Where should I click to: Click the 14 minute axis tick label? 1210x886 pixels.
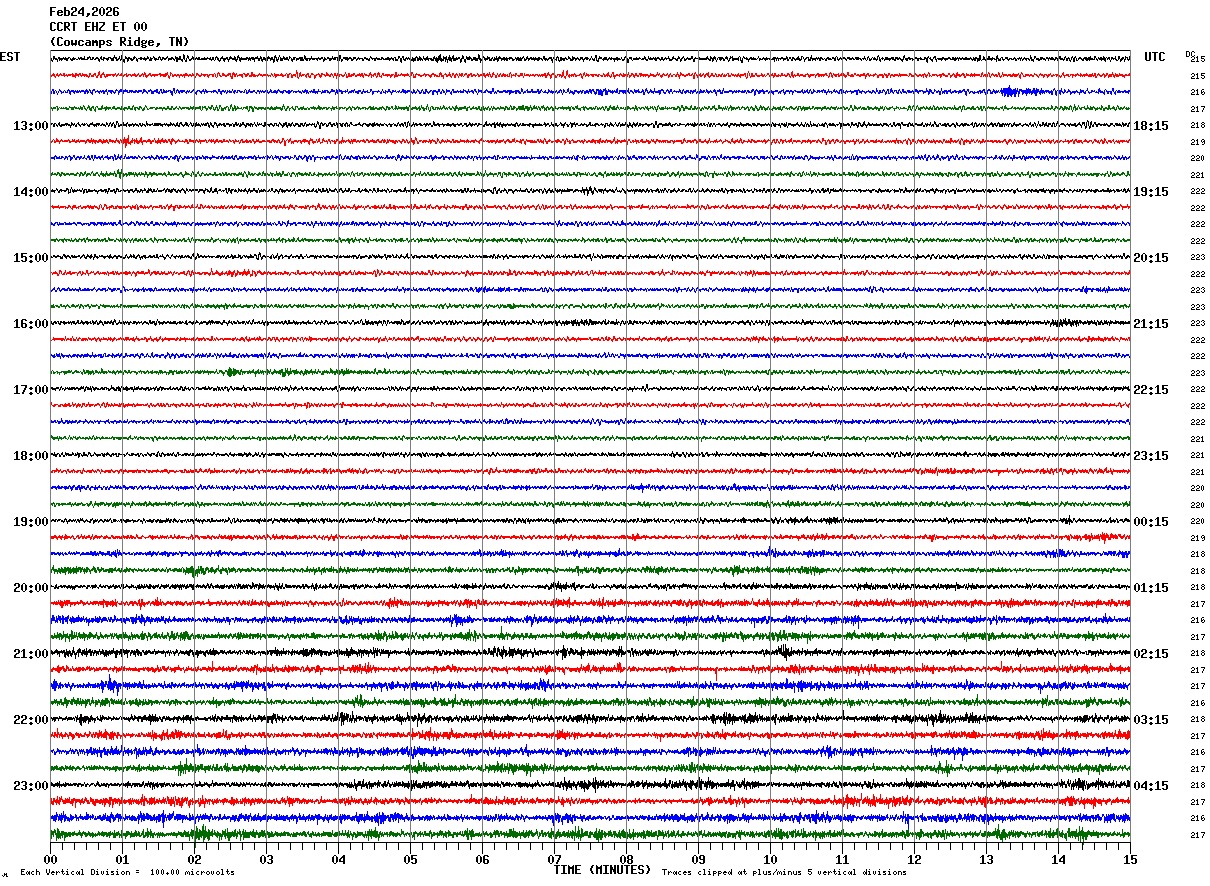point(1059,859)
